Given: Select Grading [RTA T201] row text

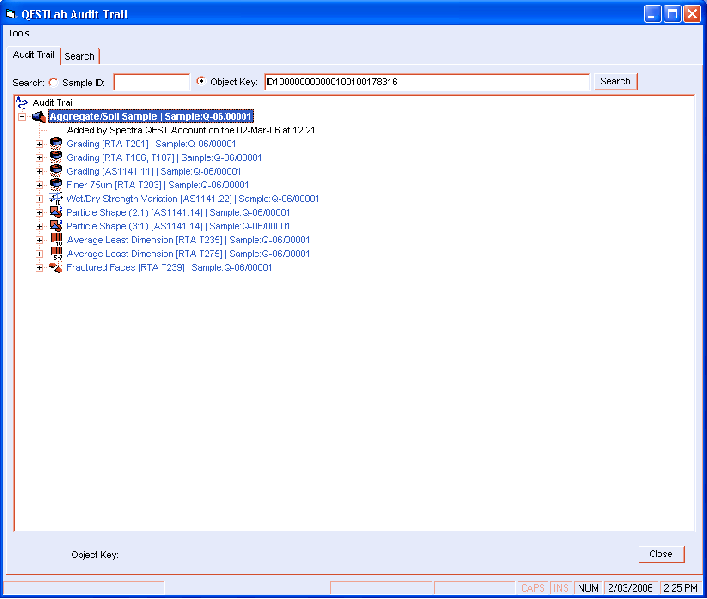Looking at the screenshot, I should [151, 144].
